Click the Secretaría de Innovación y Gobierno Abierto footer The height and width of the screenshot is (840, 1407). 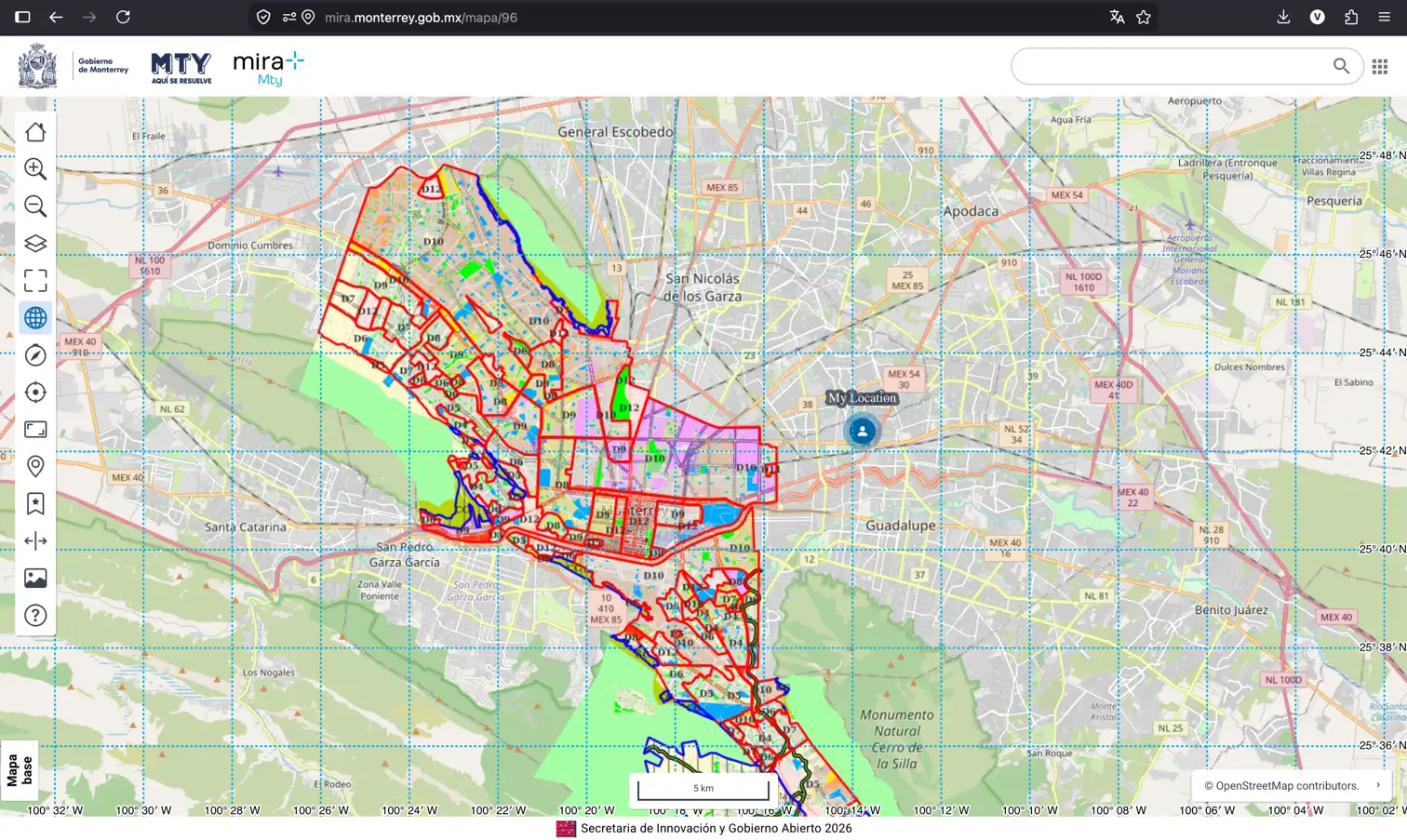pyautogui.click(x=717, y=828)
